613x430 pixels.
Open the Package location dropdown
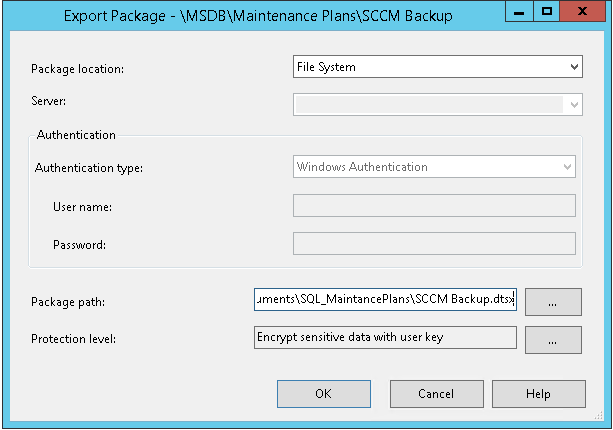(x=437, y=67)
